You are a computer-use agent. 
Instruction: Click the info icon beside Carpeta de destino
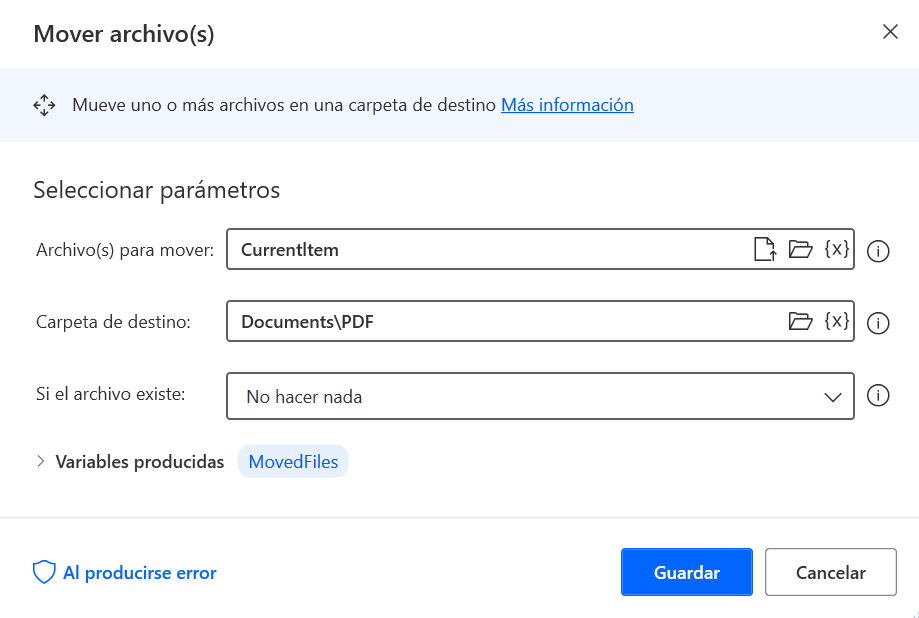click(x=878, y=323)
